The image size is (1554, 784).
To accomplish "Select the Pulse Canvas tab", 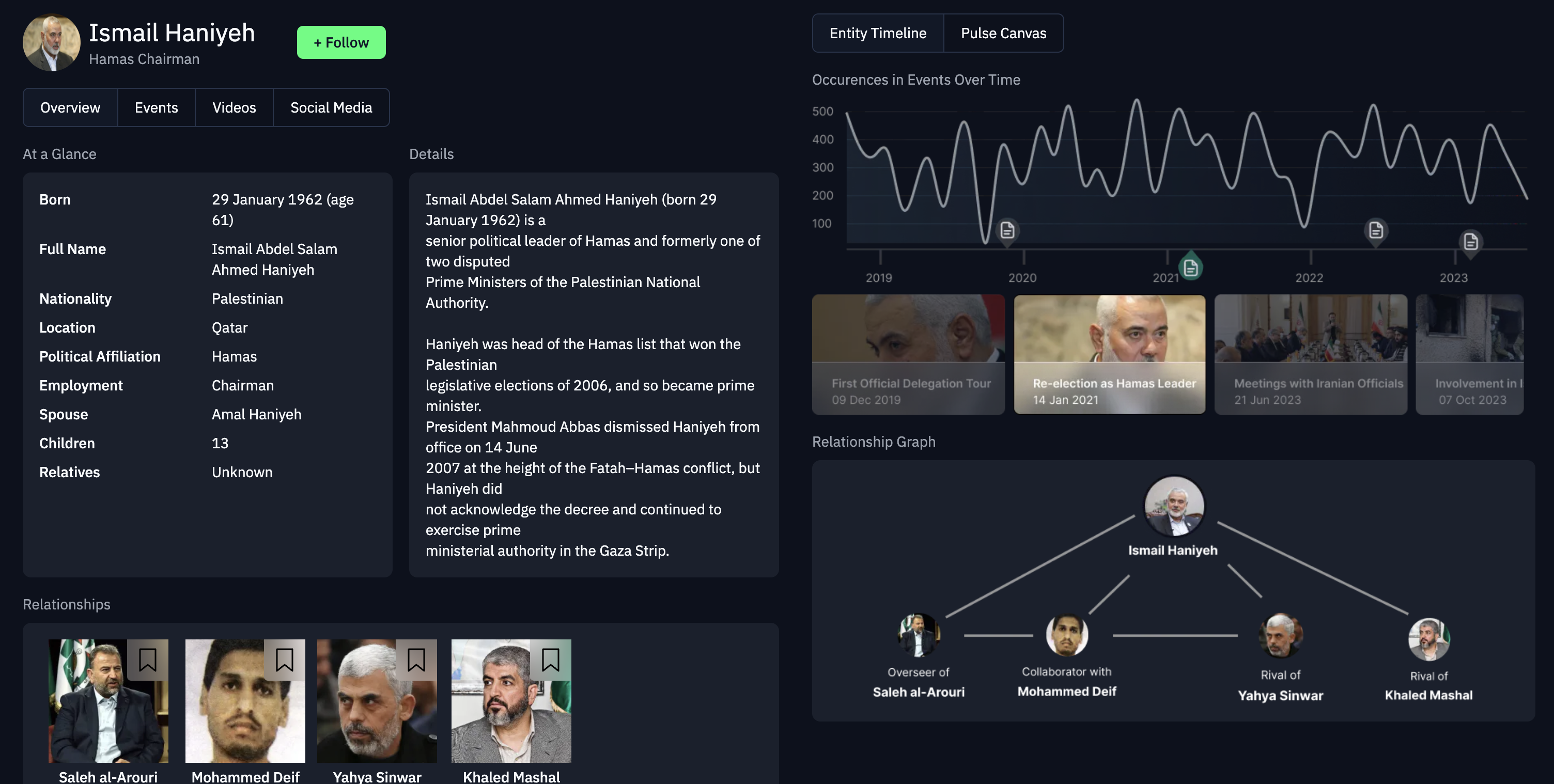I will tap(1003, 33).
